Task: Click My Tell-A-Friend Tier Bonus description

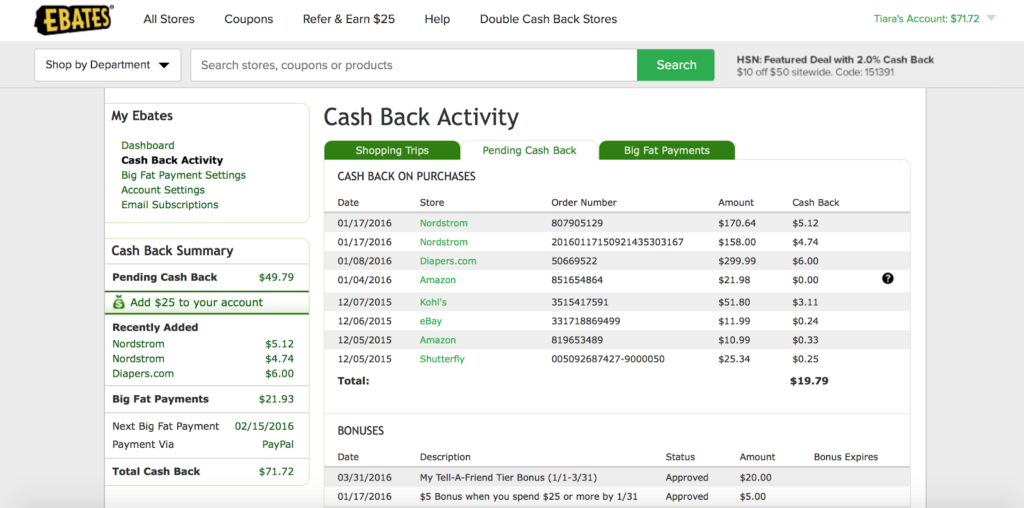Action: 508,477
